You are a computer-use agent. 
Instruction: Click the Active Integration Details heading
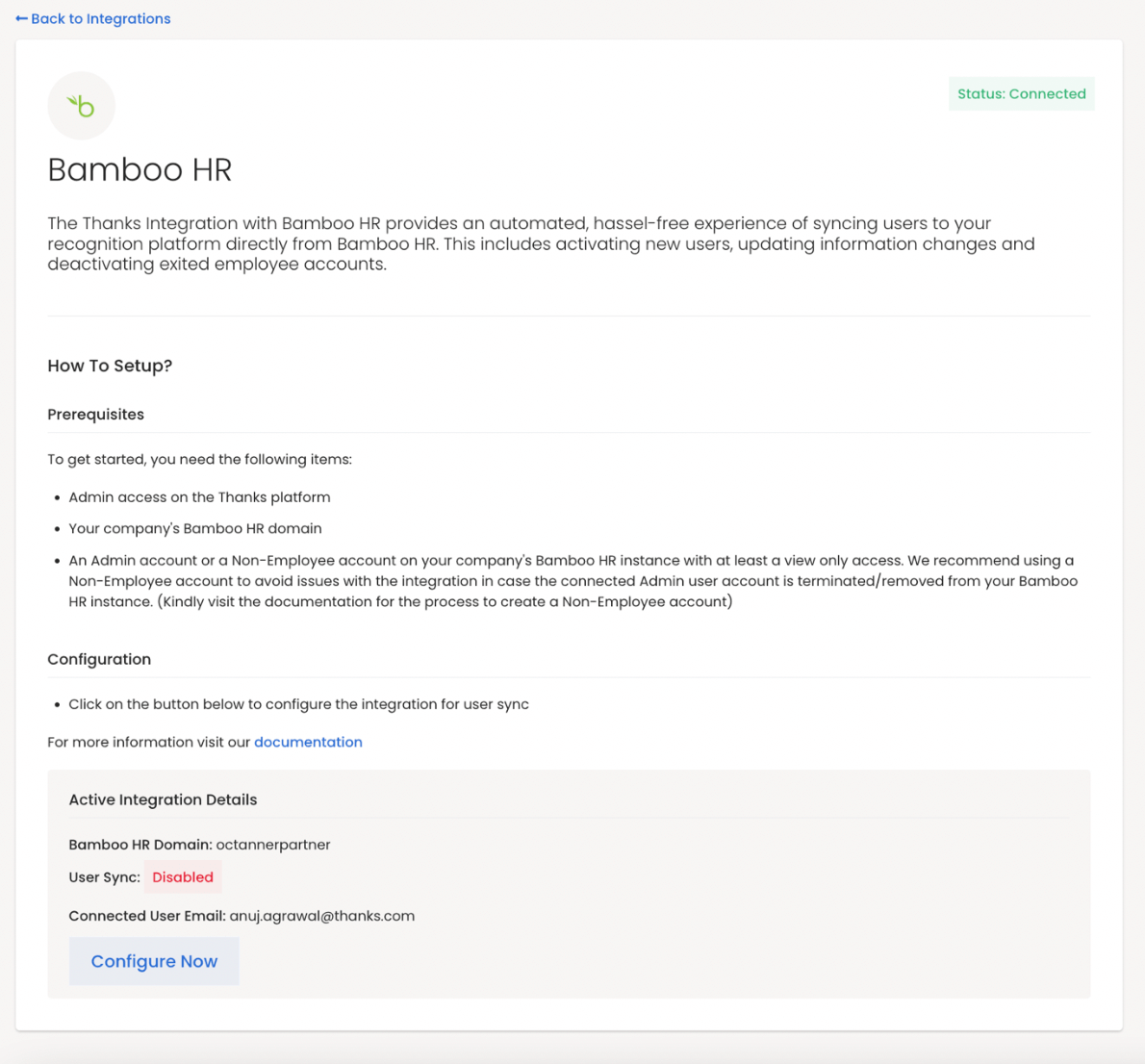[x=163, y=799]
